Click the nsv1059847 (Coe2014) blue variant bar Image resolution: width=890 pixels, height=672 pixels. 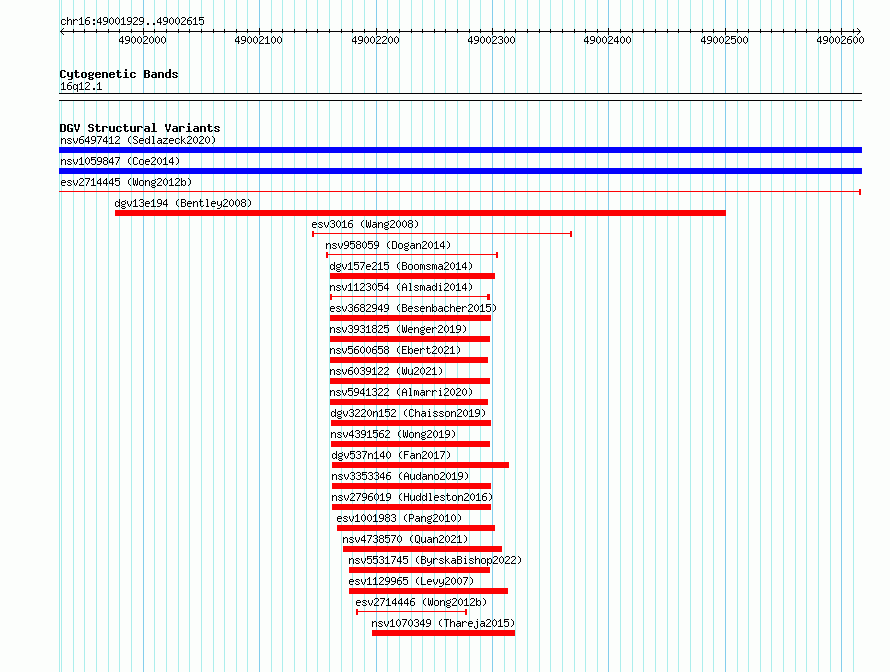[460, 171]
